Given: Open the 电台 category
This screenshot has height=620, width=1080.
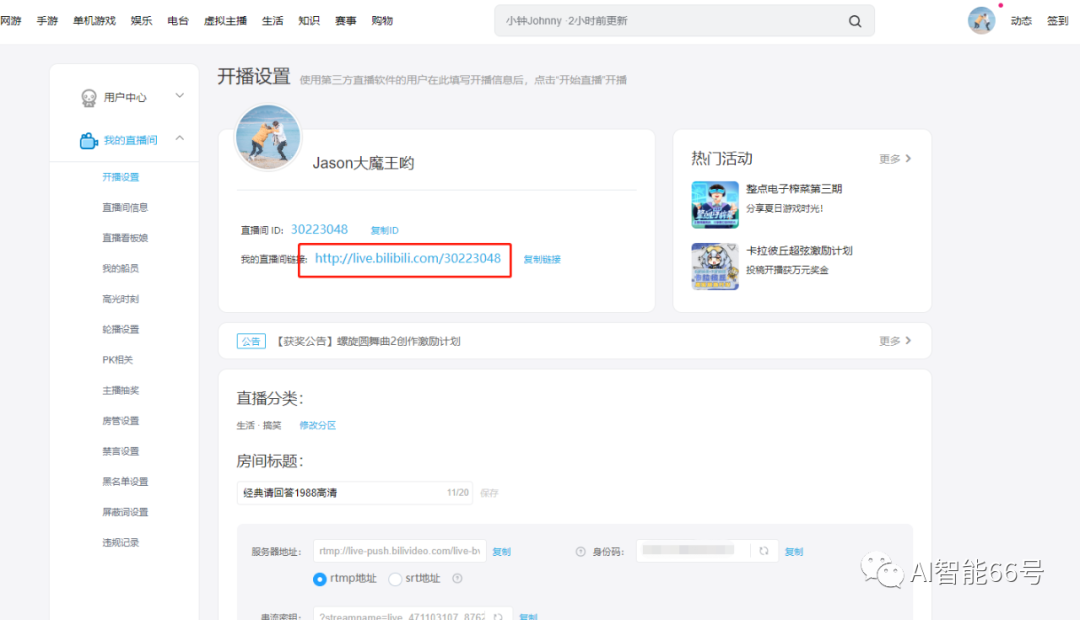Looking at the screenshot, I should click(178, 21).
